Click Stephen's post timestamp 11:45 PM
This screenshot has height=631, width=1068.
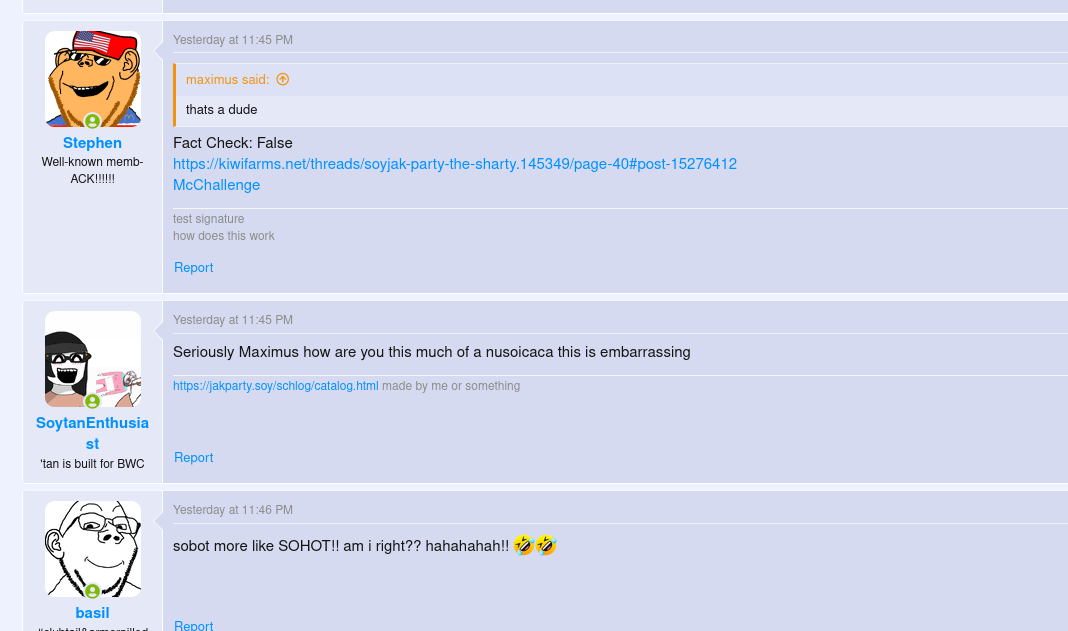pyautogui.click(x=233, y=40)
